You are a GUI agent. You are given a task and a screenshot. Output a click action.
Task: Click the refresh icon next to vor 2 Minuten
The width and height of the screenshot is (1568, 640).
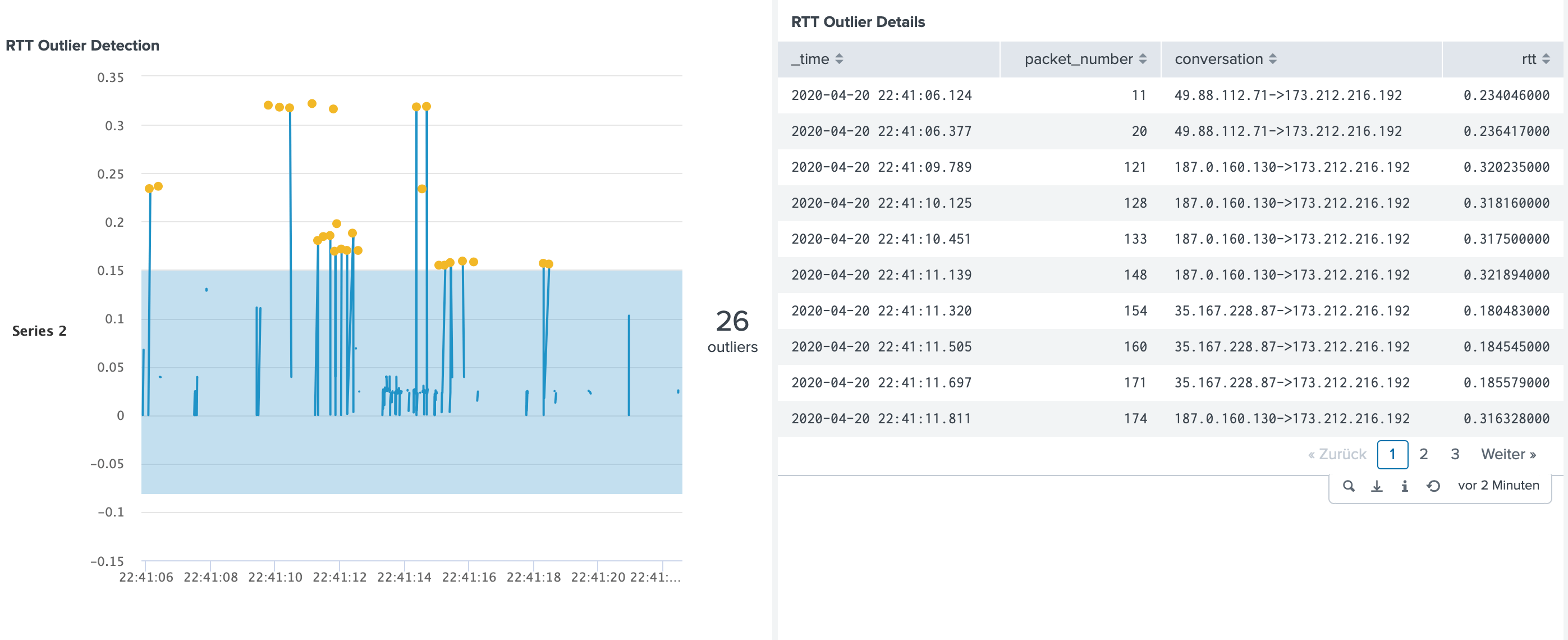(x=1433, y=486)
